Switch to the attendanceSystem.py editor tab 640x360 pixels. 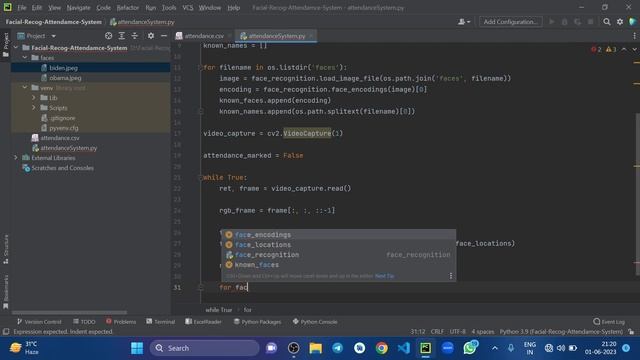click(x=277, y=36)
